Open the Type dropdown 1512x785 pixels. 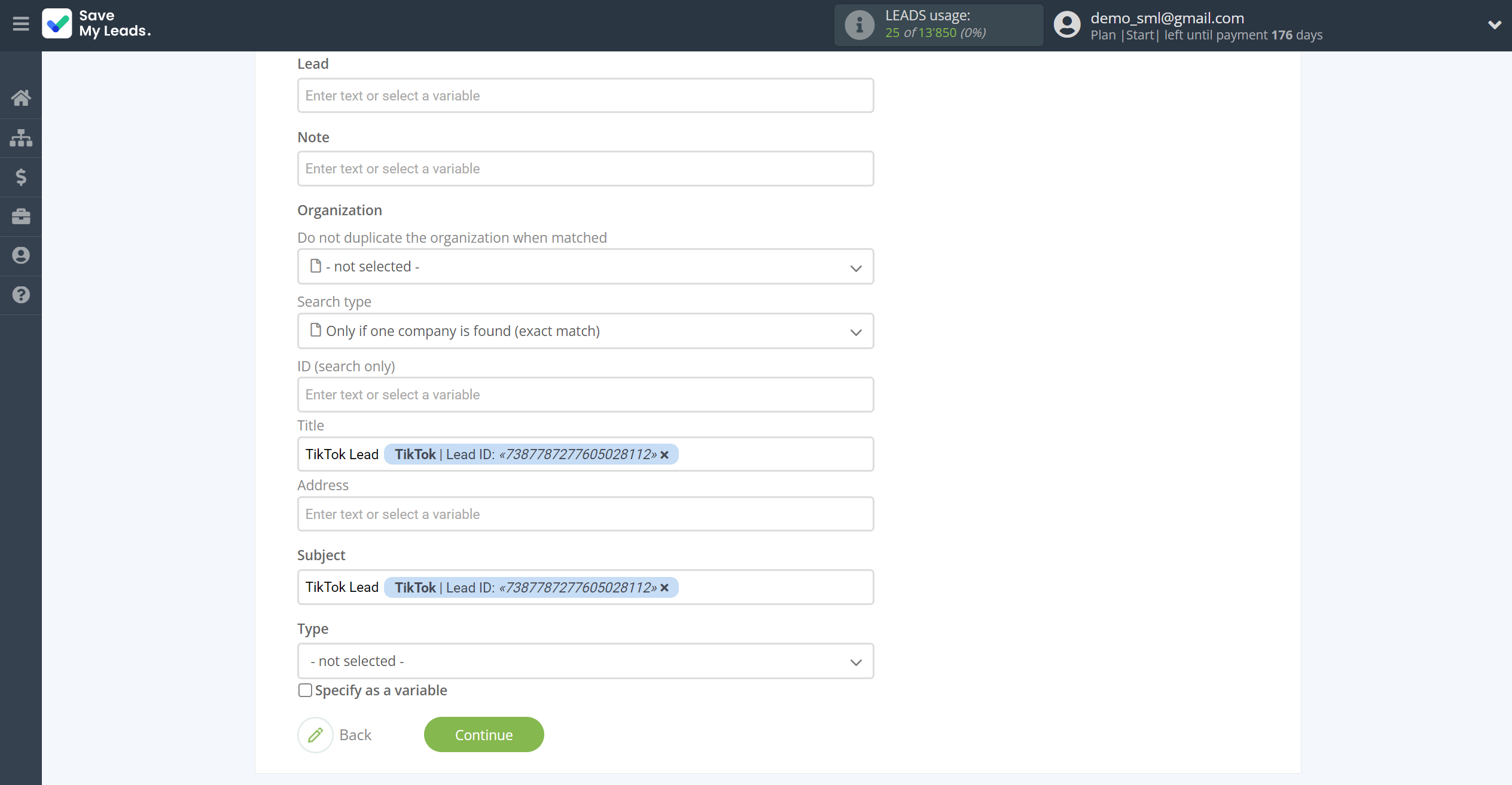(586, 661)
